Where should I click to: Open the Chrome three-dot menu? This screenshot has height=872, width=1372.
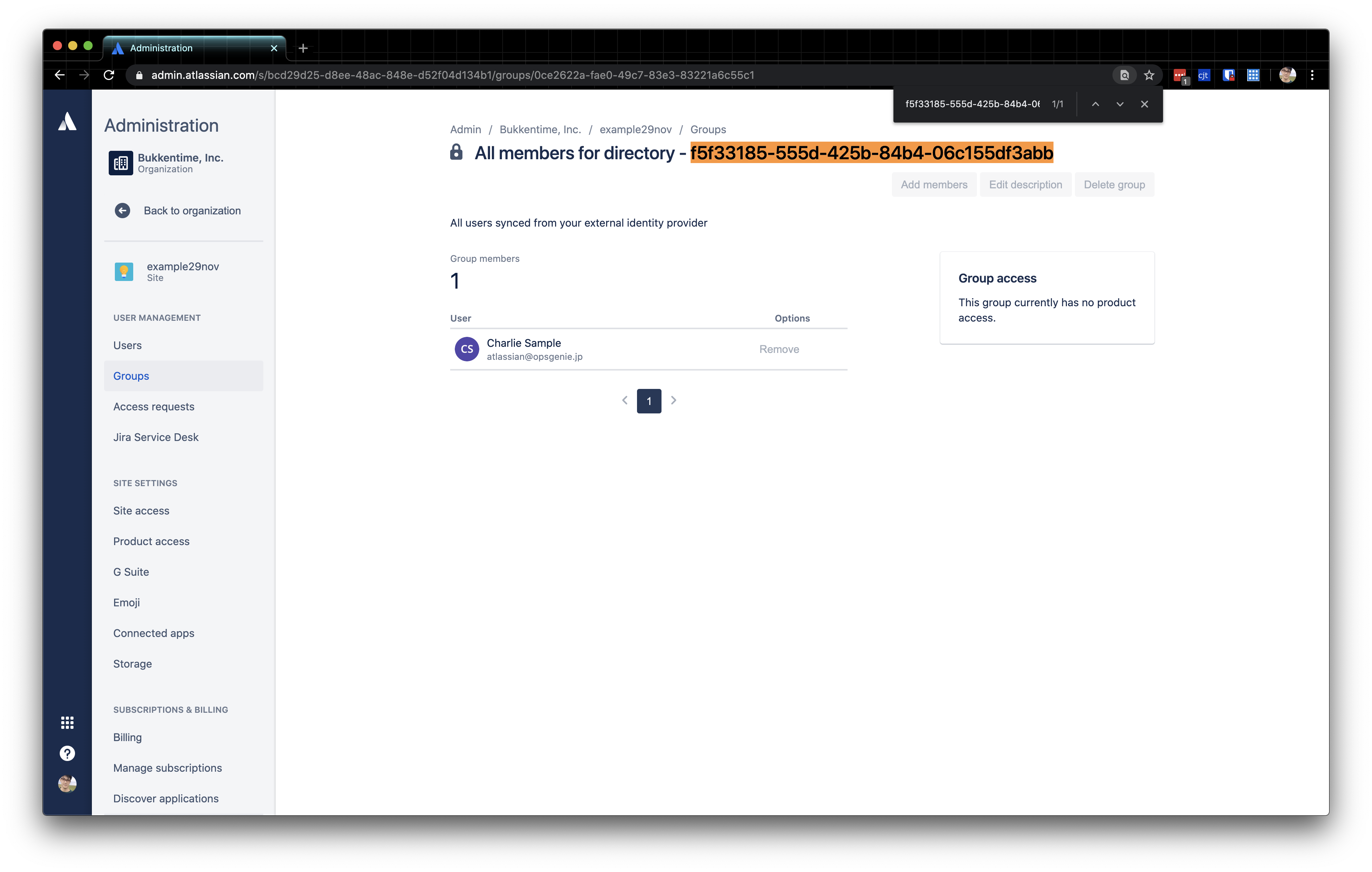[x=1312, y=75]
